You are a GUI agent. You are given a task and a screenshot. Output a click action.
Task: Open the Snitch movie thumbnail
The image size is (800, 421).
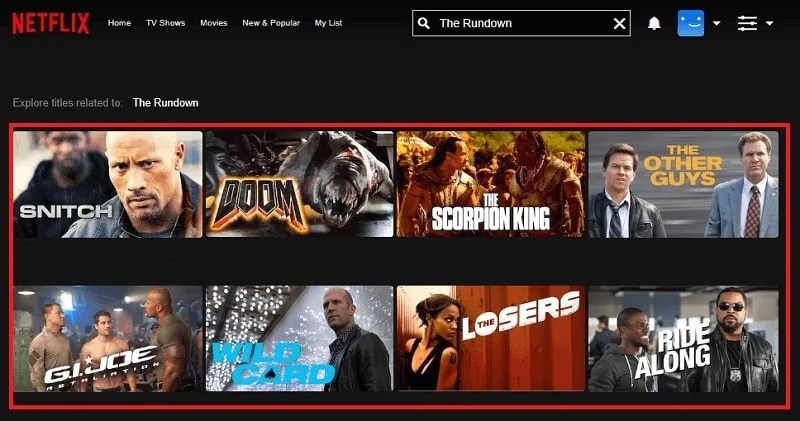108,184
